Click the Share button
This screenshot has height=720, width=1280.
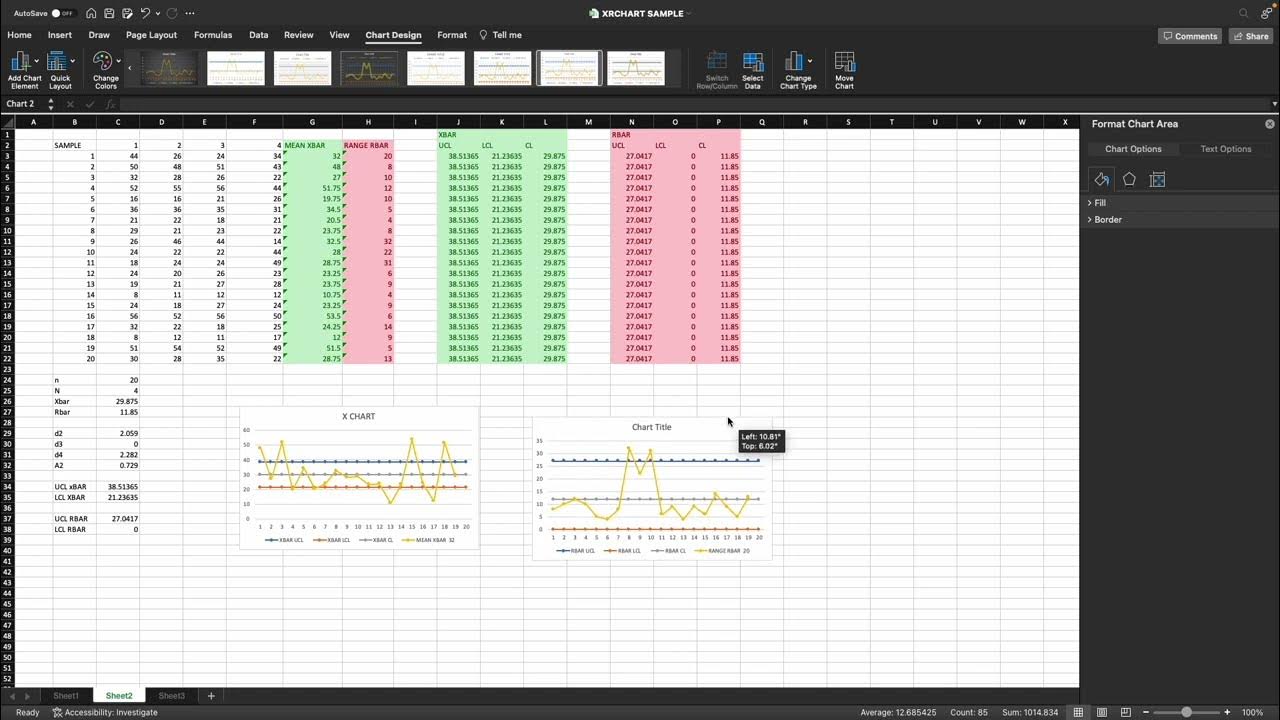1250,36
